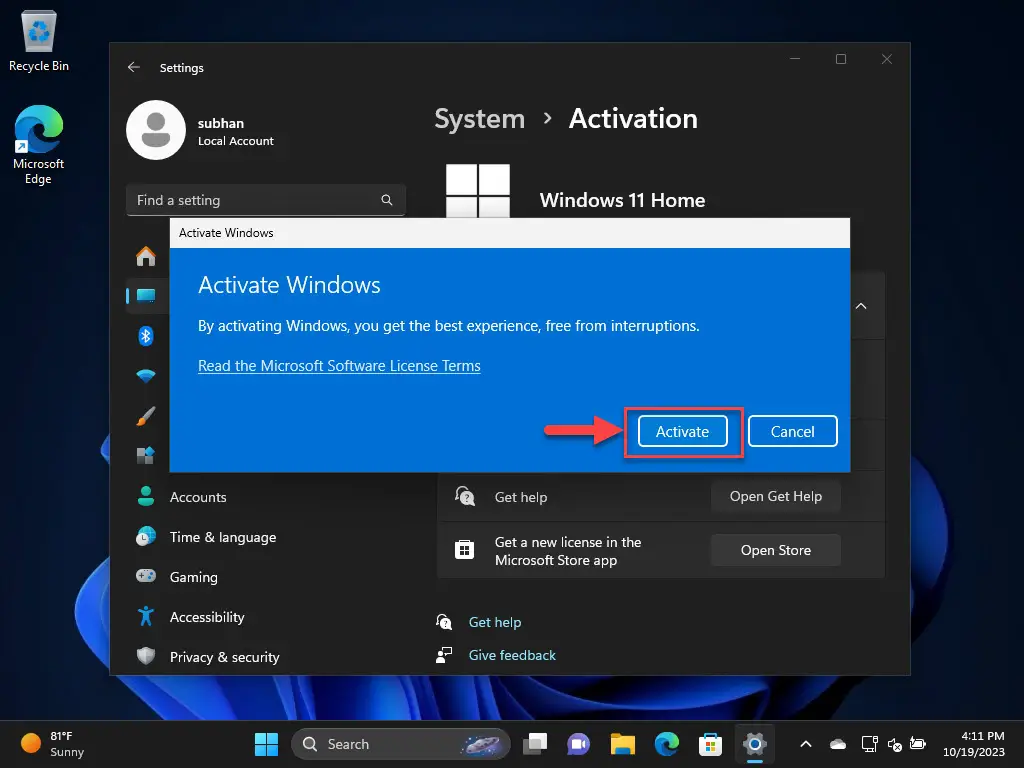Go back using Settings back arrow
This screenshot has height=768, width=1024.
pyautogui.click(x=134, y=67)
